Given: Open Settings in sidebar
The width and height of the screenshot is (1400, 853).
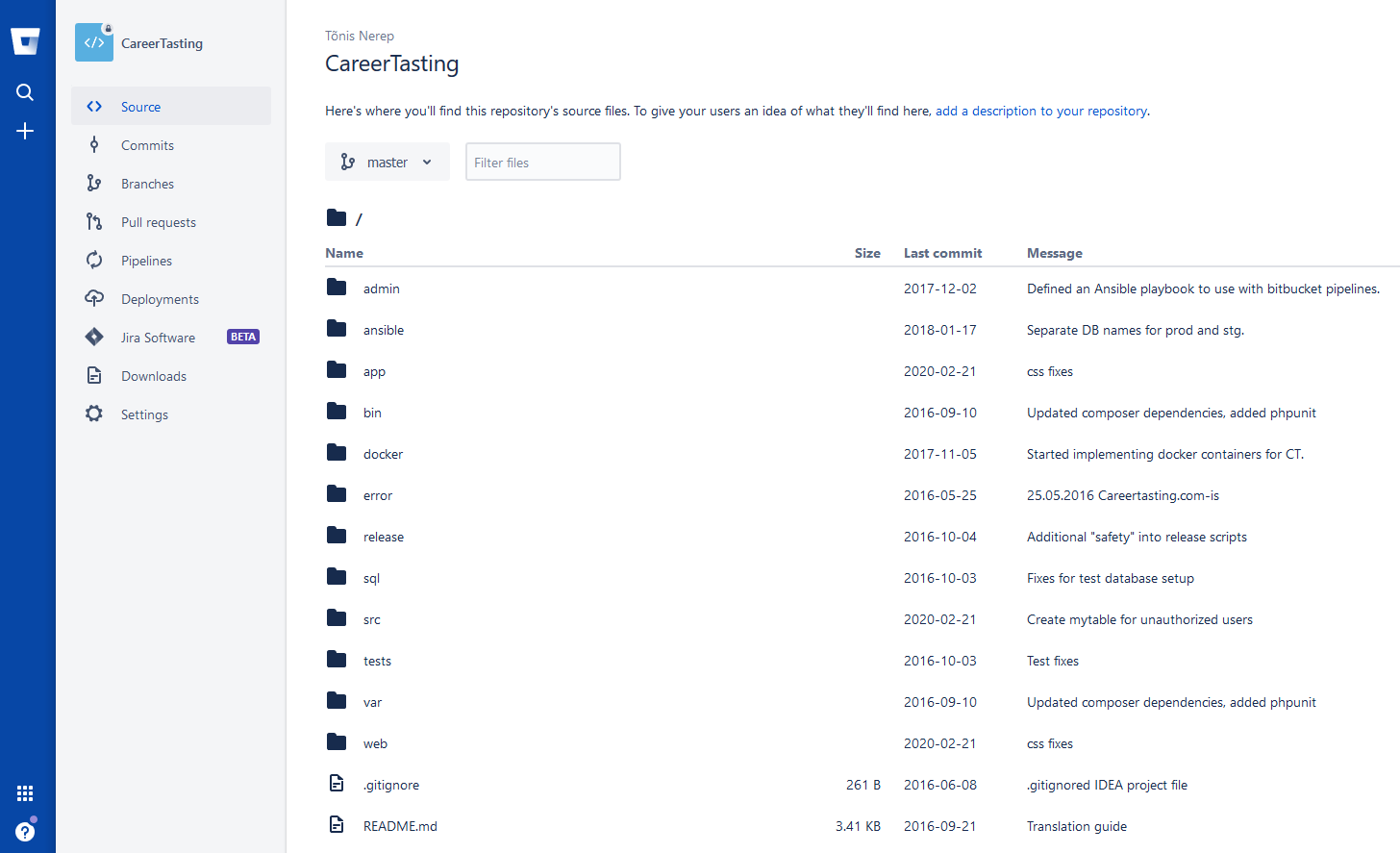Looking at the screenshot, I should click(171, 414).
